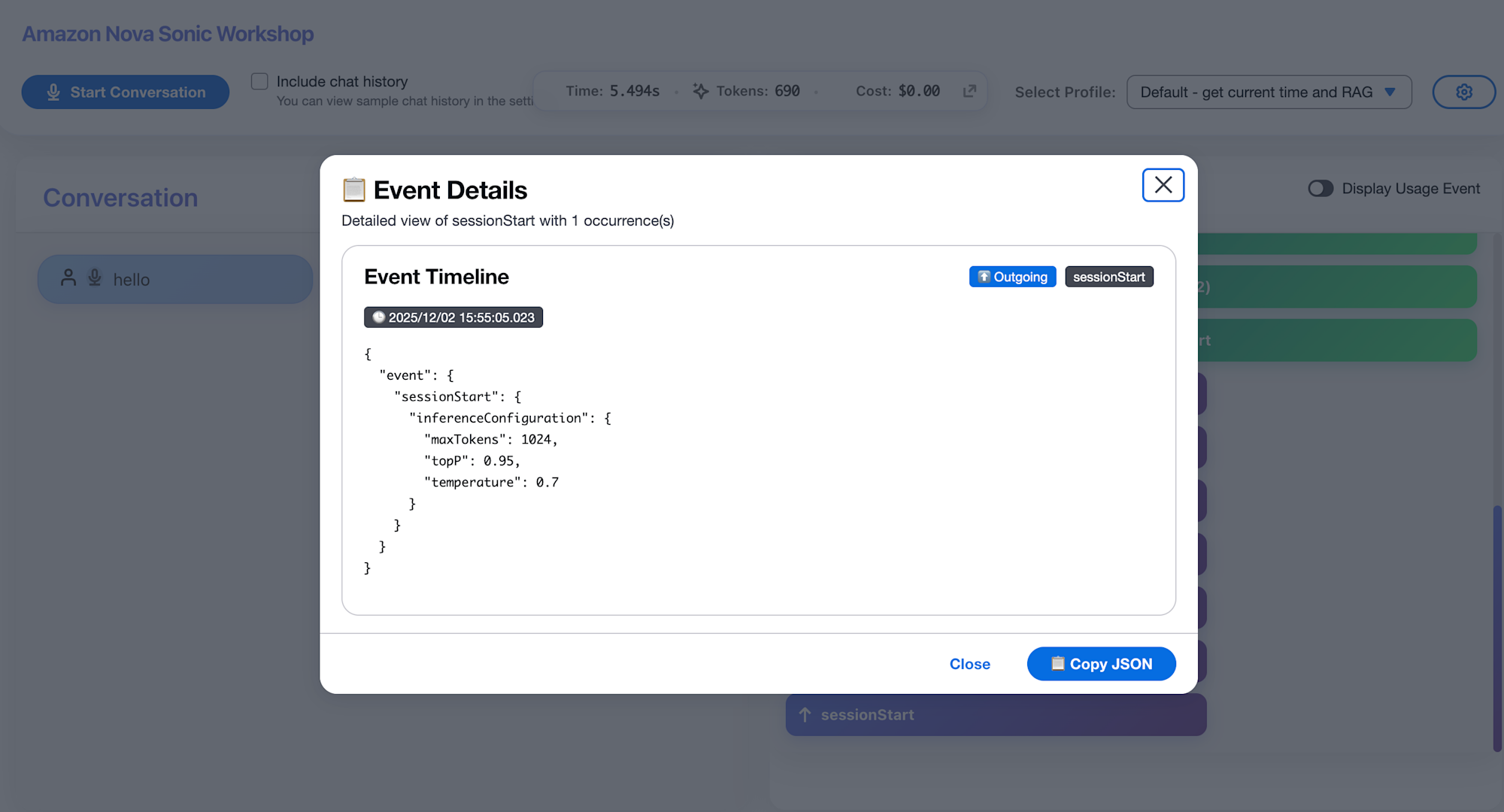Click the user icon in hello message

pyautogui.click(x=68, y=278)
